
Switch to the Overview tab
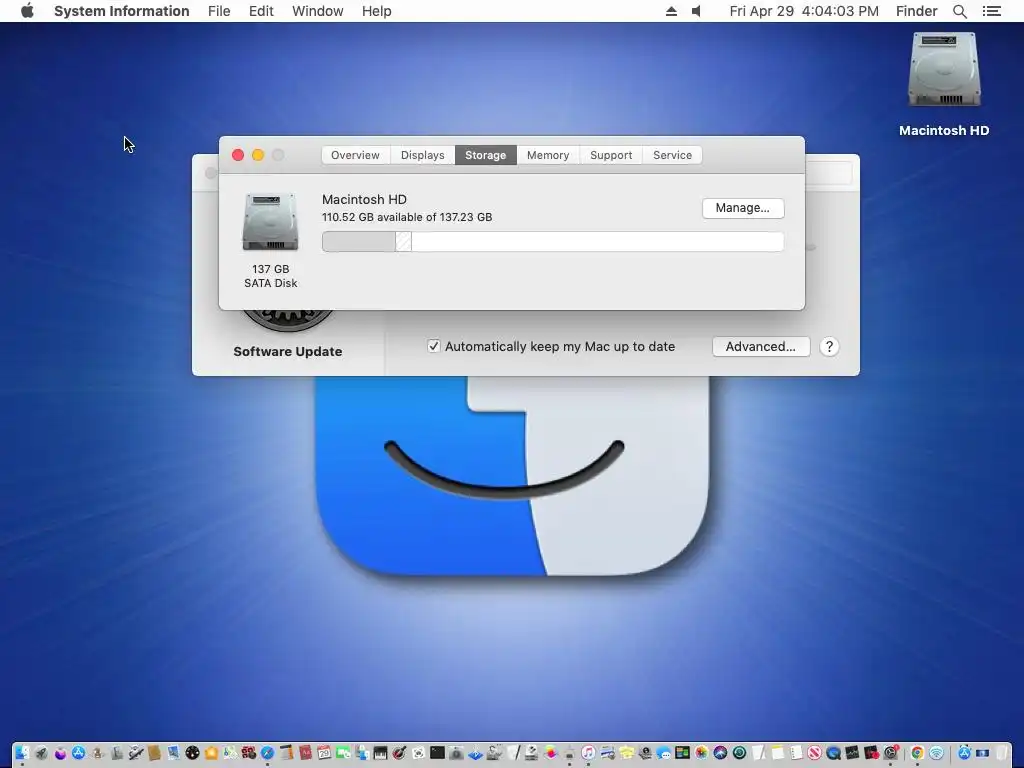[355, 155]
